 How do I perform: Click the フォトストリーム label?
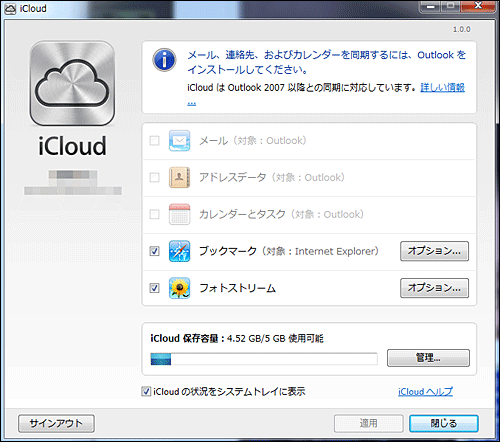click(237, 288)
